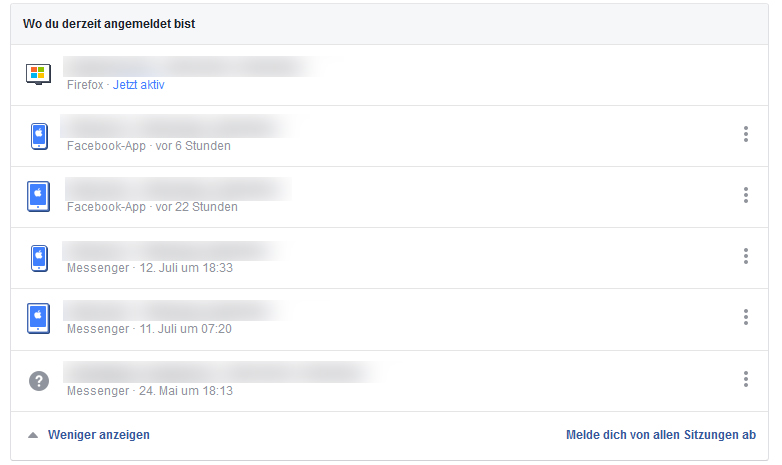Click the Wo du derzeit angemeldet bist heading
Image resolution: width=782 pixels, height=465 pixels.
tap(108, 24)
